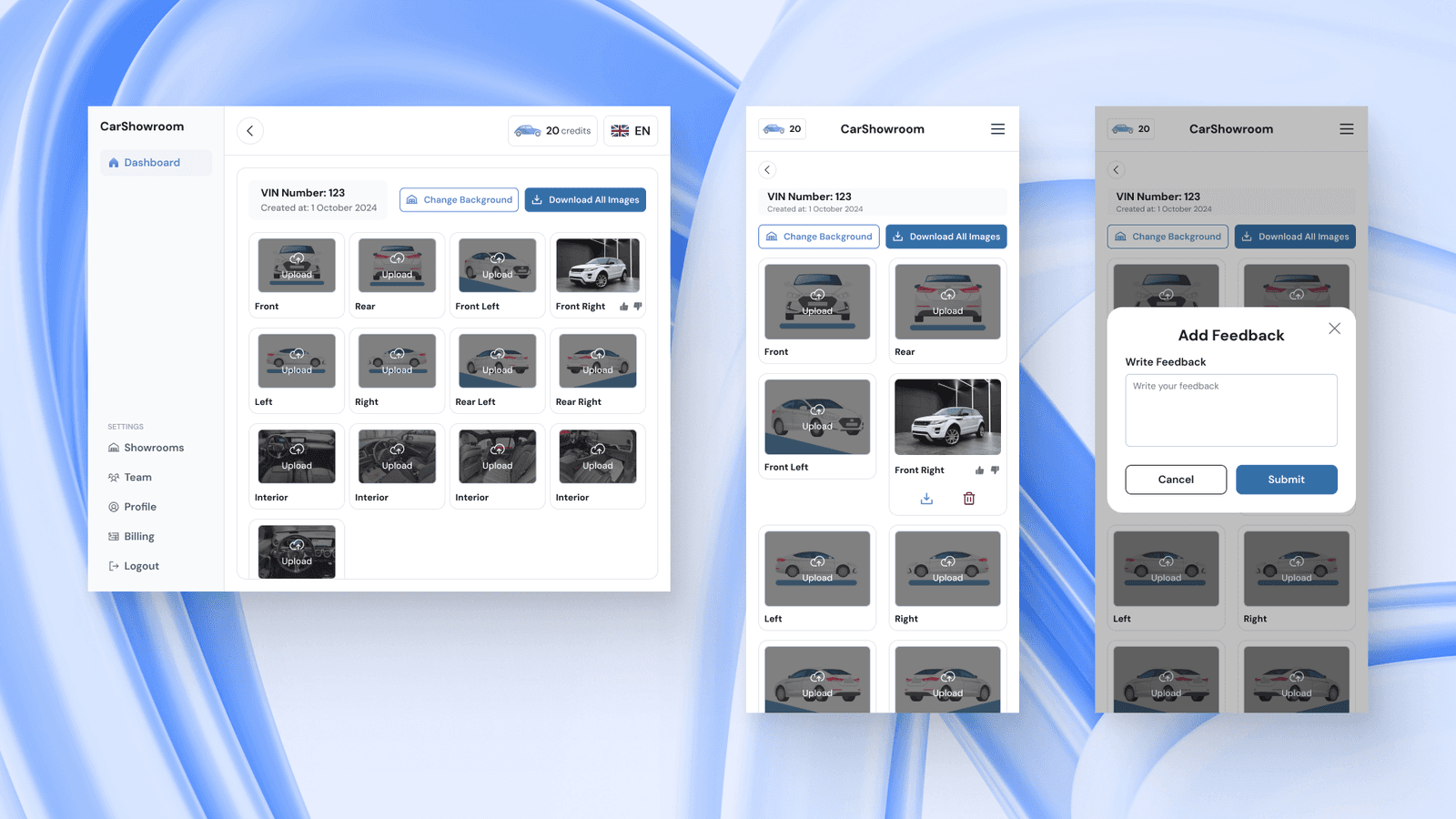The height and width of the screenshot is (819, 1456).
Task: Upload image in desktop Front Left tile
Action: (x=498, y=265)
